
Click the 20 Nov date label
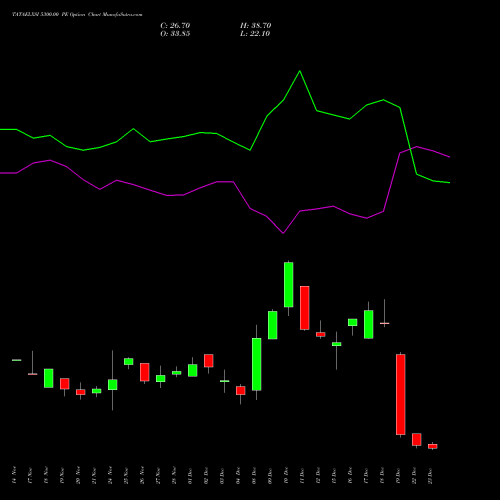coord(78,475)
